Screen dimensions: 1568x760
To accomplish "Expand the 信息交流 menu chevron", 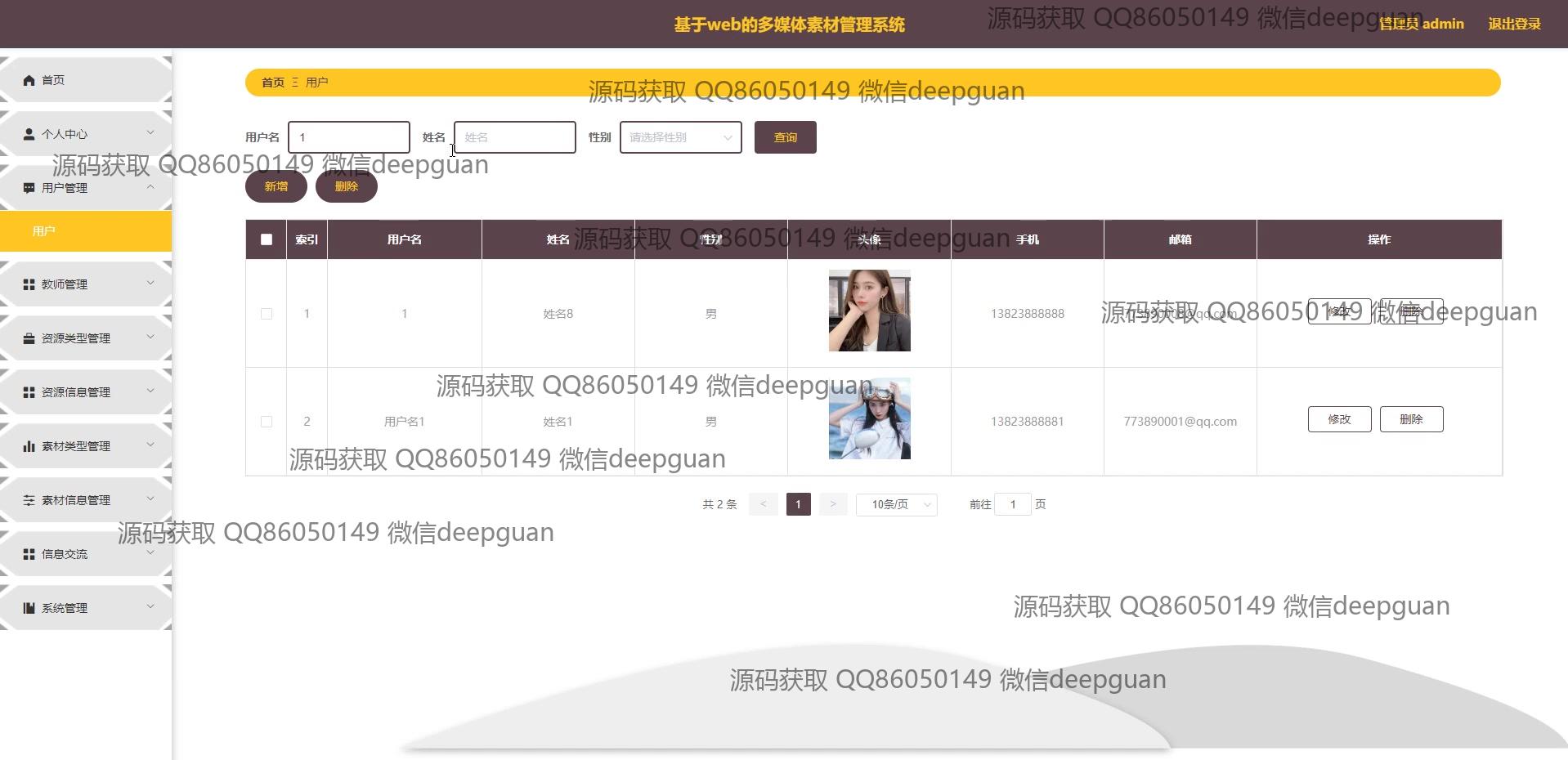I will coord(150,552).
